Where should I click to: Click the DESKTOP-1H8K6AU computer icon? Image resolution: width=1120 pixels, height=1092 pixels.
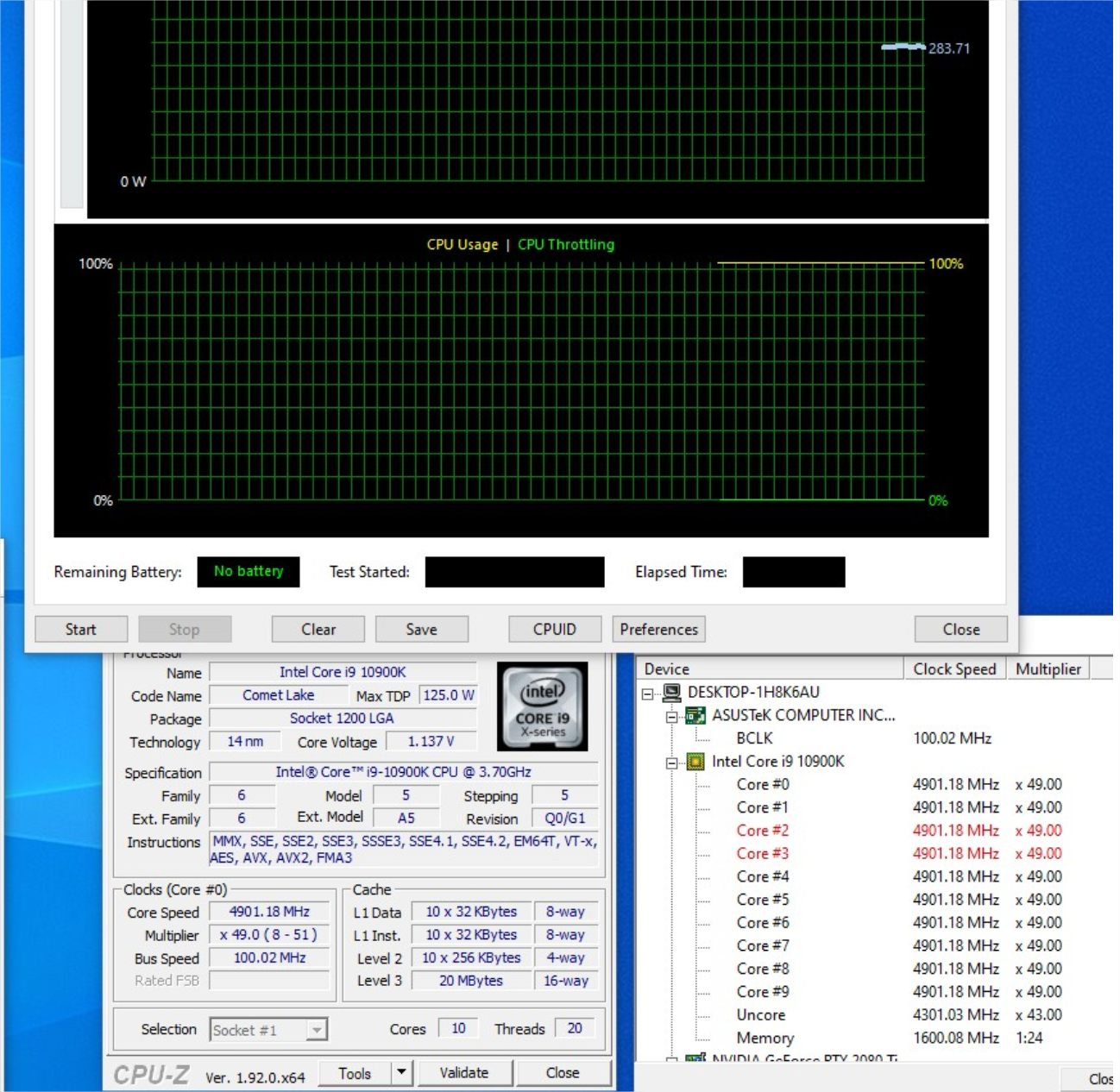pyautogui.click(x=672, y=693)
